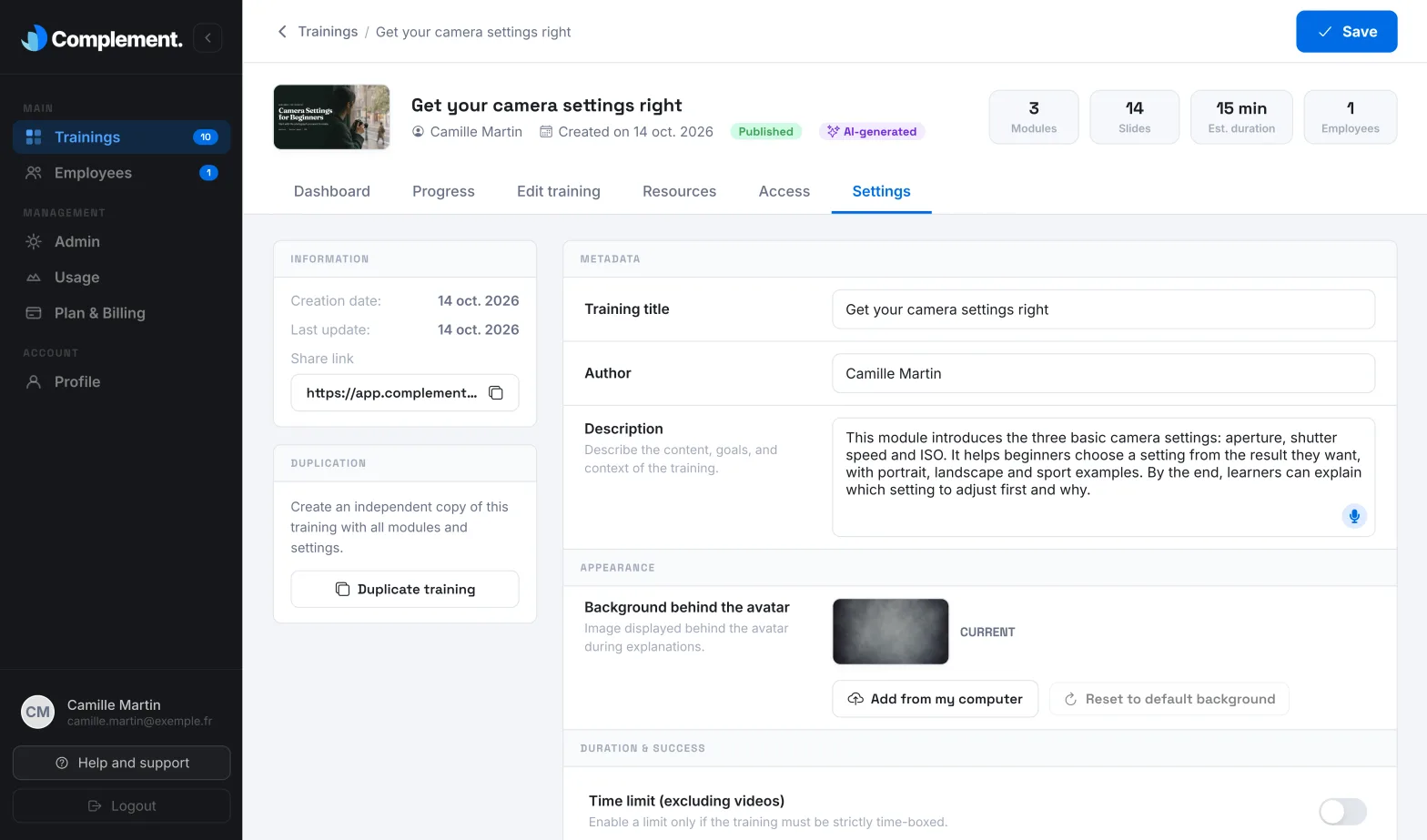
Task: Click the Admin gear icon
Action: (x=34, y=241)
